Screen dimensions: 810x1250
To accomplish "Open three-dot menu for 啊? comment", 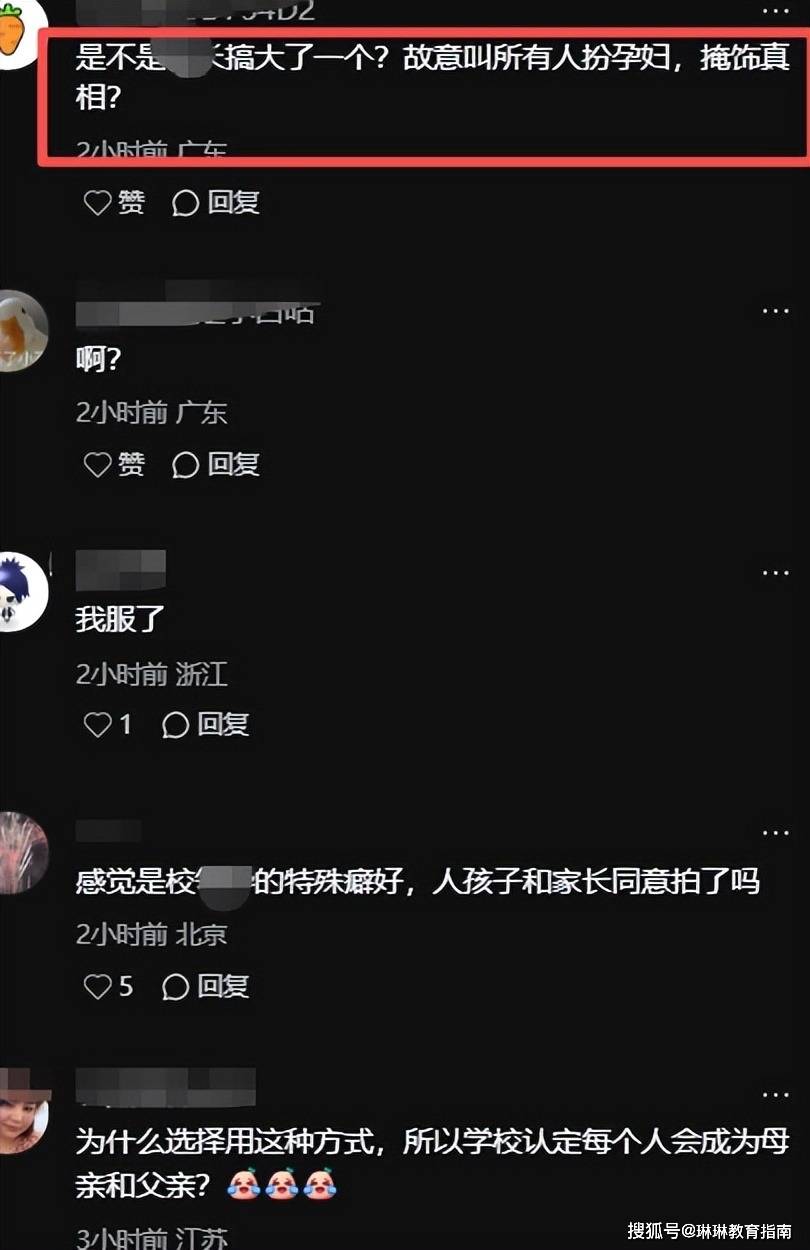I will click(x=776, y=312).
